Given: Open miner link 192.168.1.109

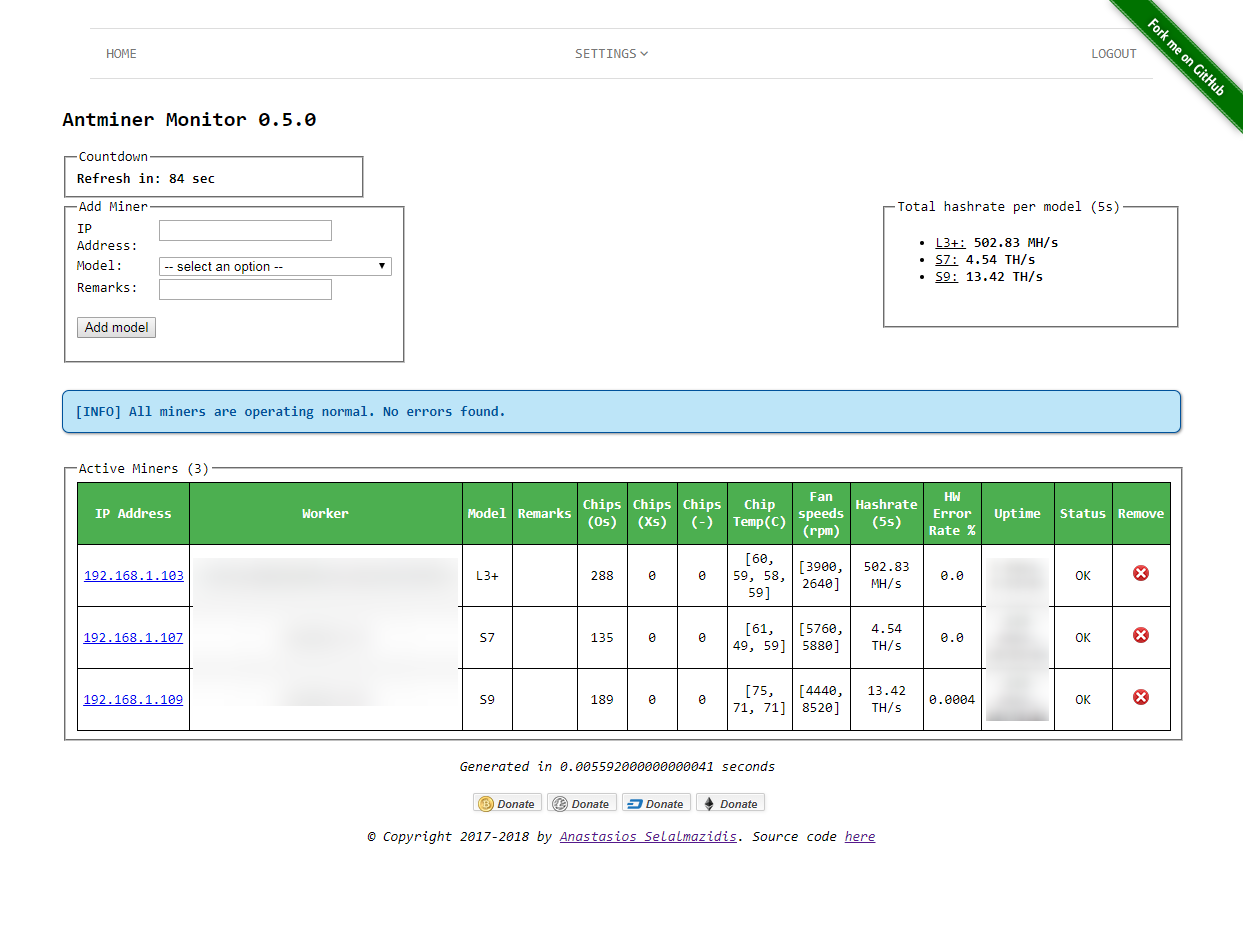Looking at the screenshot, I should tap(133, 699).
